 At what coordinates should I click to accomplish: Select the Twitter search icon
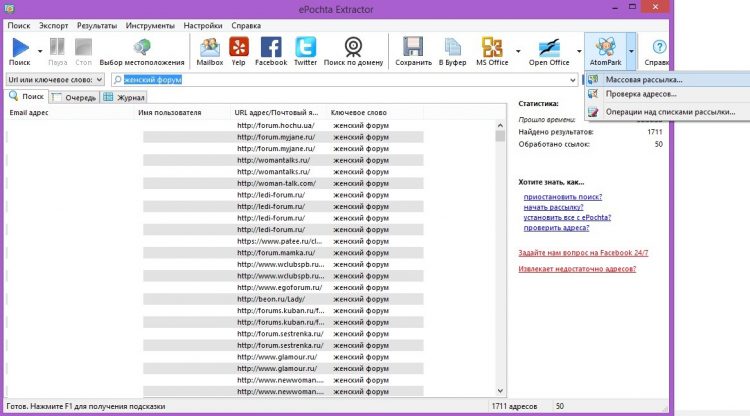coord(305,47)
